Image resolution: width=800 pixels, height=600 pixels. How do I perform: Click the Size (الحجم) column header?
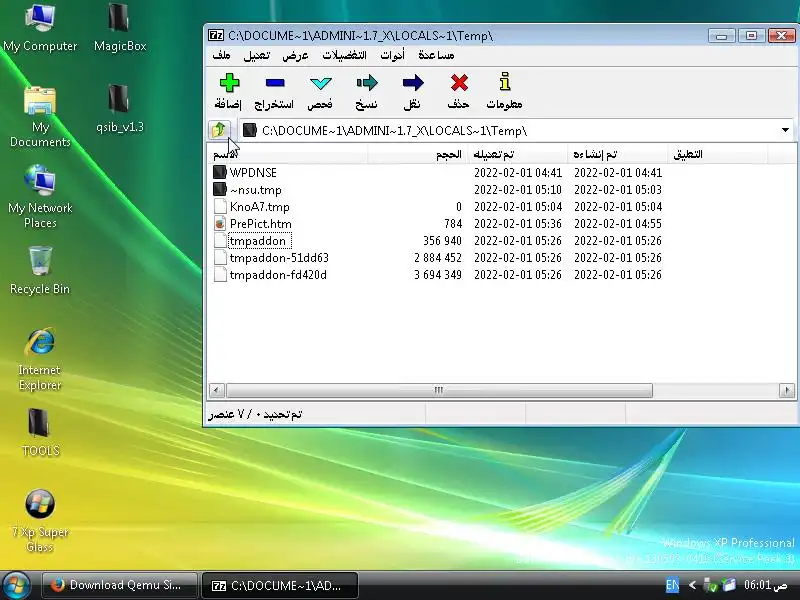[417, 154]
